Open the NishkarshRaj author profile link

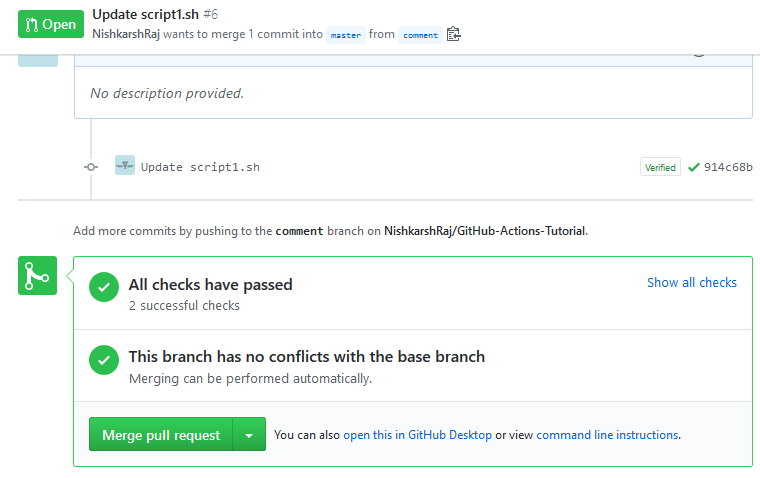(126, 34)
